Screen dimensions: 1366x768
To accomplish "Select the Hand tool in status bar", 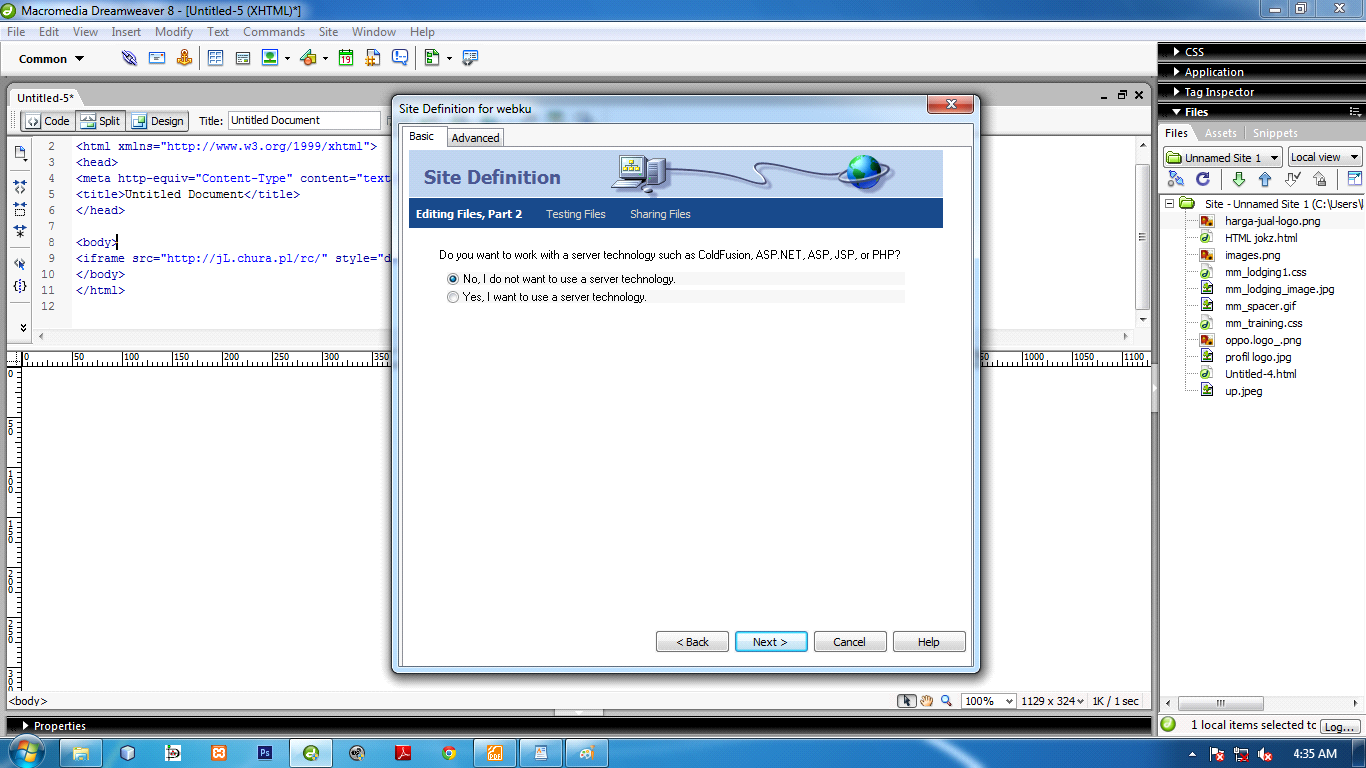I will pyautogui.click(x=926, y=701).
